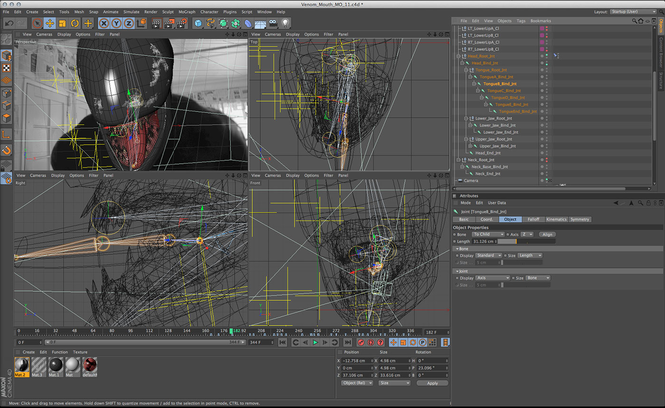Viewport: 665px width, 408px height.
Task: Collapse the Tongue_Root_Jnt tree node
Action: 466,70
